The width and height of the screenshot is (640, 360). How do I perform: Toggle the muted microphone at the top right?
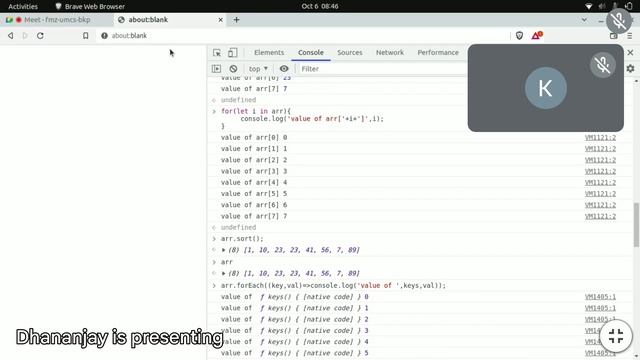coord(619,20)
